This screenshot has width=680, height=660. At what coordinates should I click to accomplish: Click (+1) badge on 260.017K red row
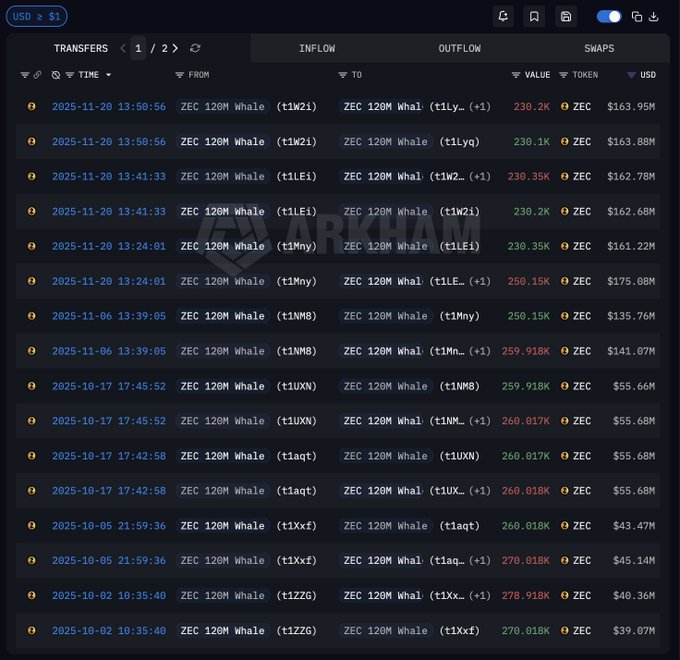(x=480, y=421)
